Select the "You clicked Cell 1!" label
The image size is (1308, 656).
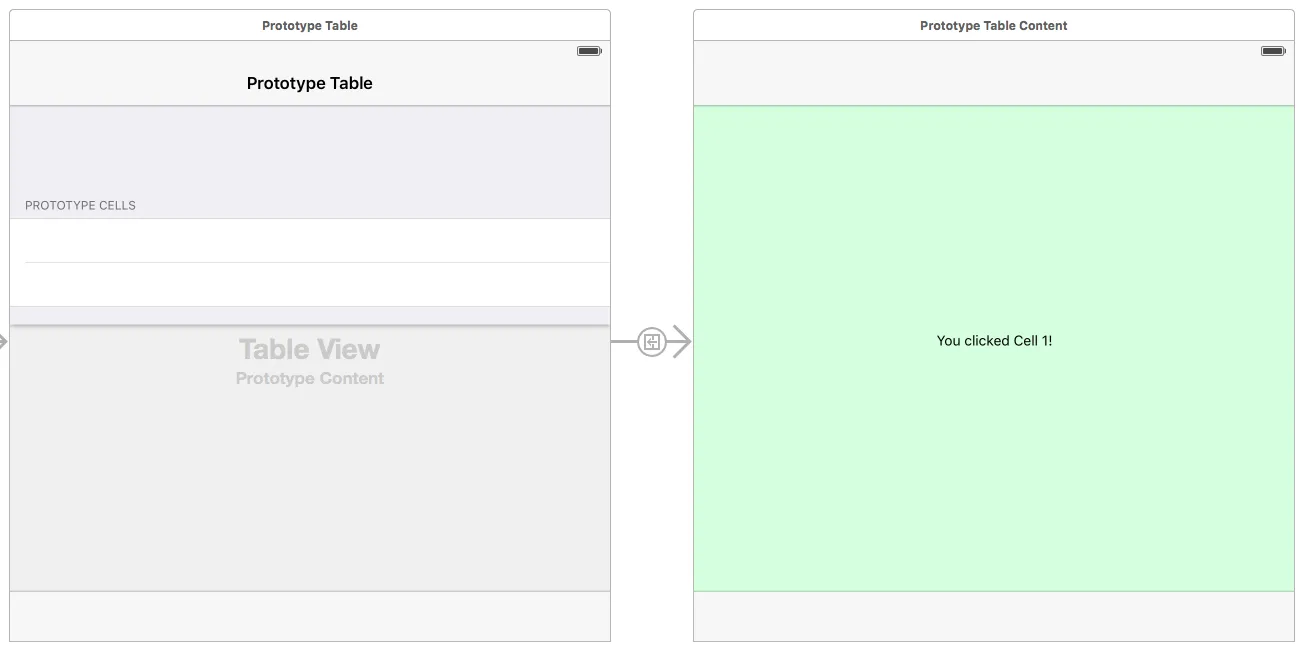coord(994,341)
